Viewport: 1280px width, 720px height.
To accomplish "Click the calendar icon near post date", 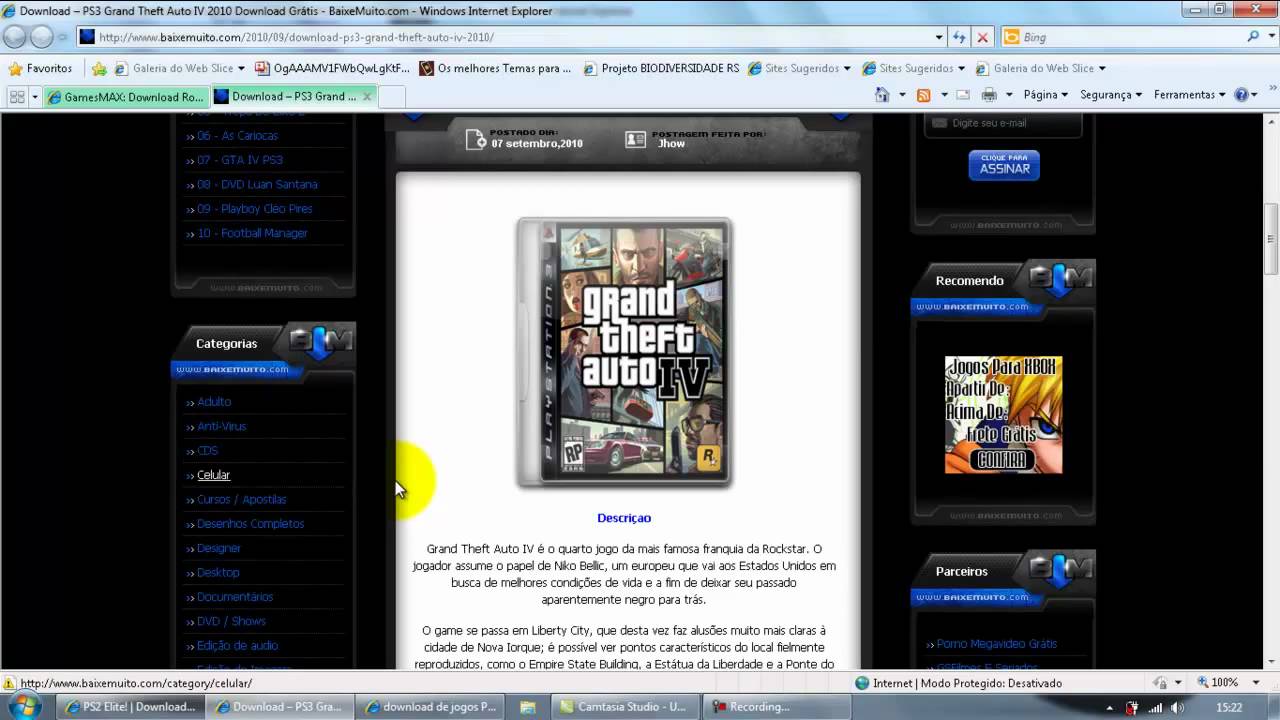I will tap(476, 139).
